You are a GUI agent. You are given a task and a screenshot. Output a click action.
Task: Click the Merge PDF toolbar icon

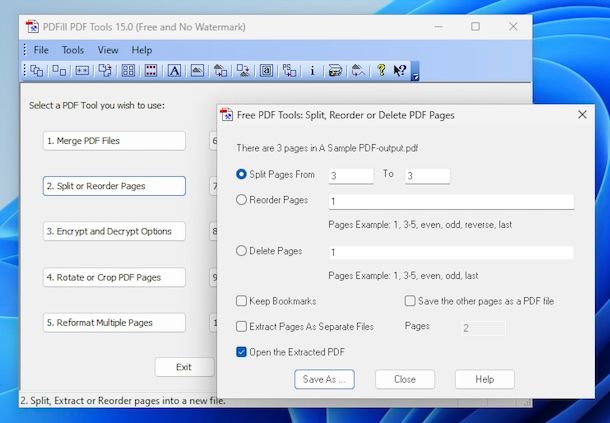coord(37,70)
